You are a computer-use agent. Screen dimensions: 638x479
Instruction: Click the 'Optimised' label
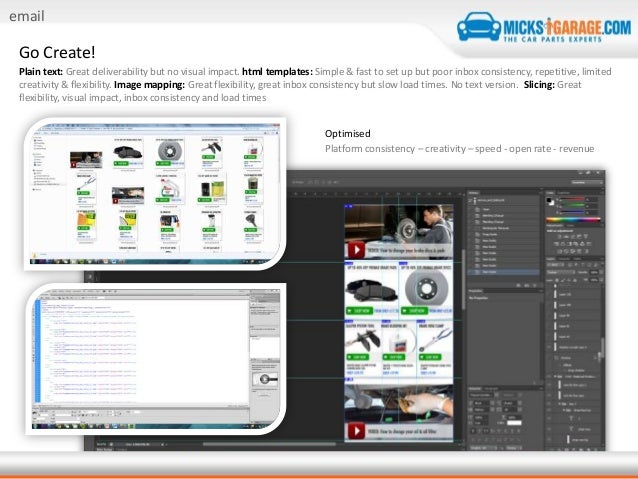pos(347,133)
